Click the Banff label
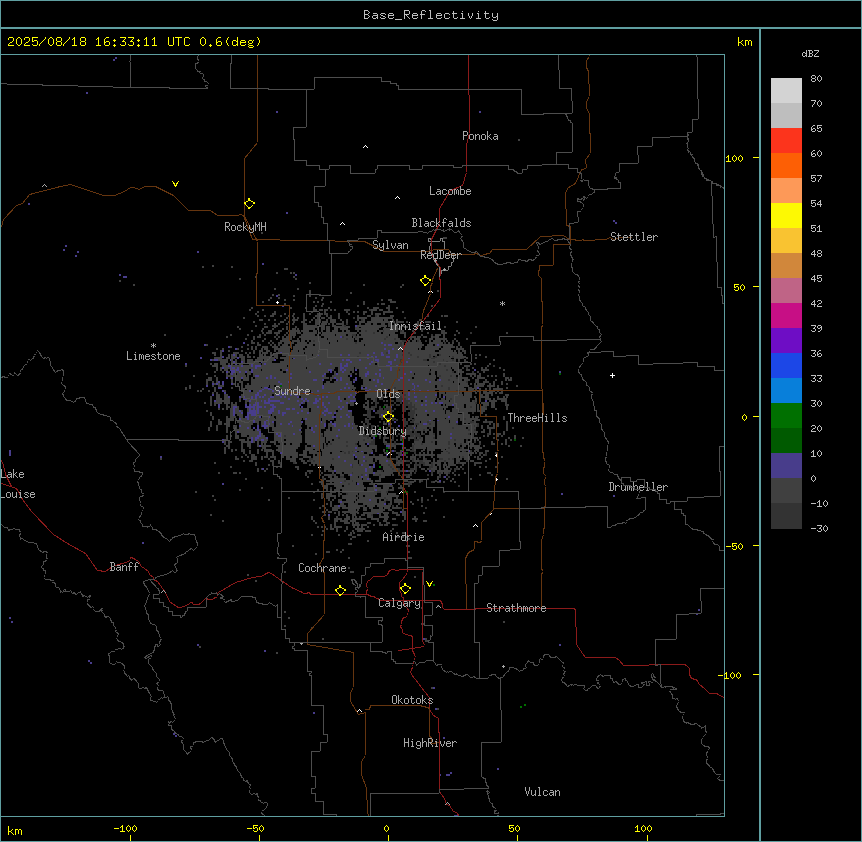Screen dimensions: 862x842 point(124,567)
